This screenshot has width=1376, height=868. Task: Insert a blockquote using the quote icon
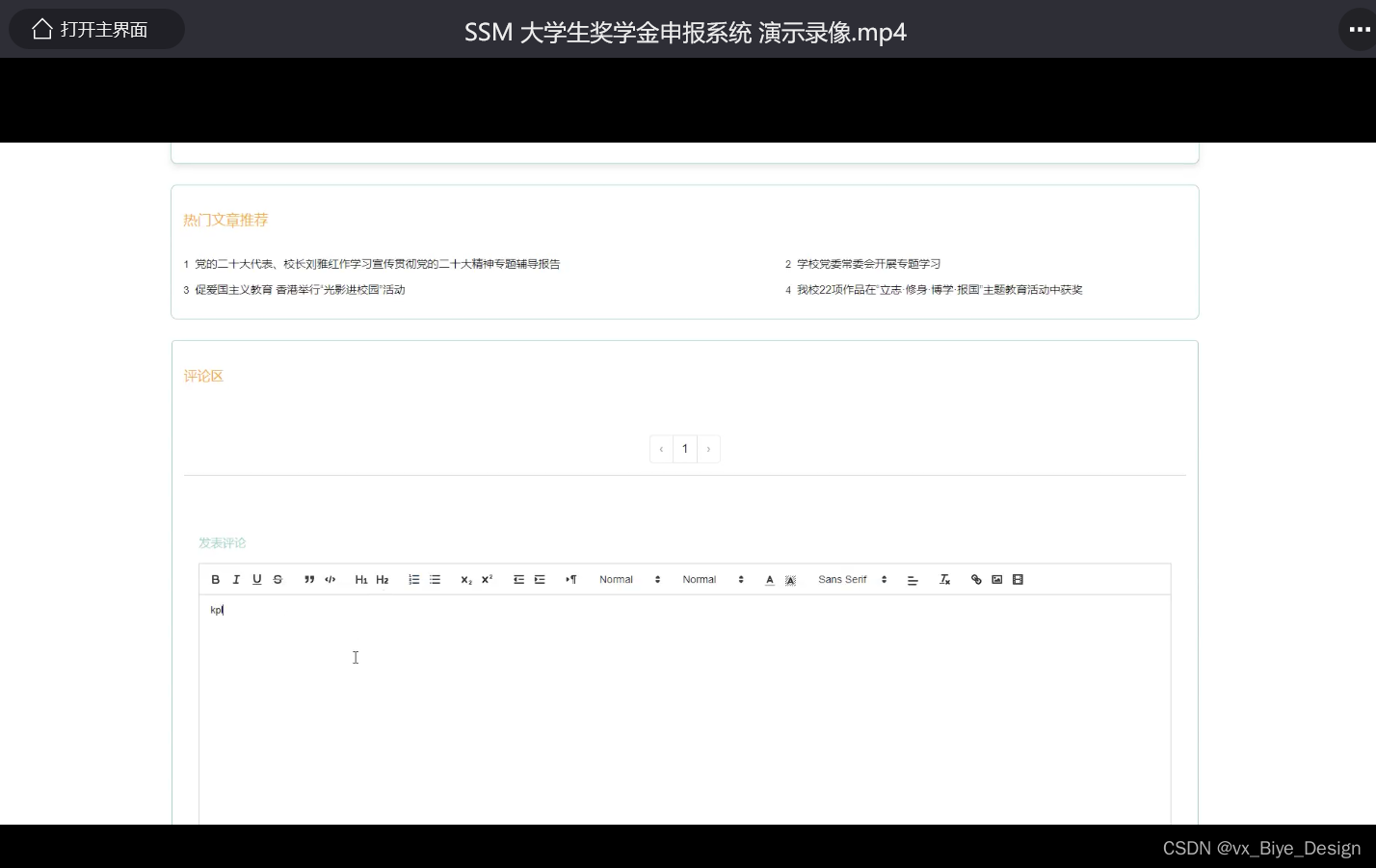[x=309, y=580]
